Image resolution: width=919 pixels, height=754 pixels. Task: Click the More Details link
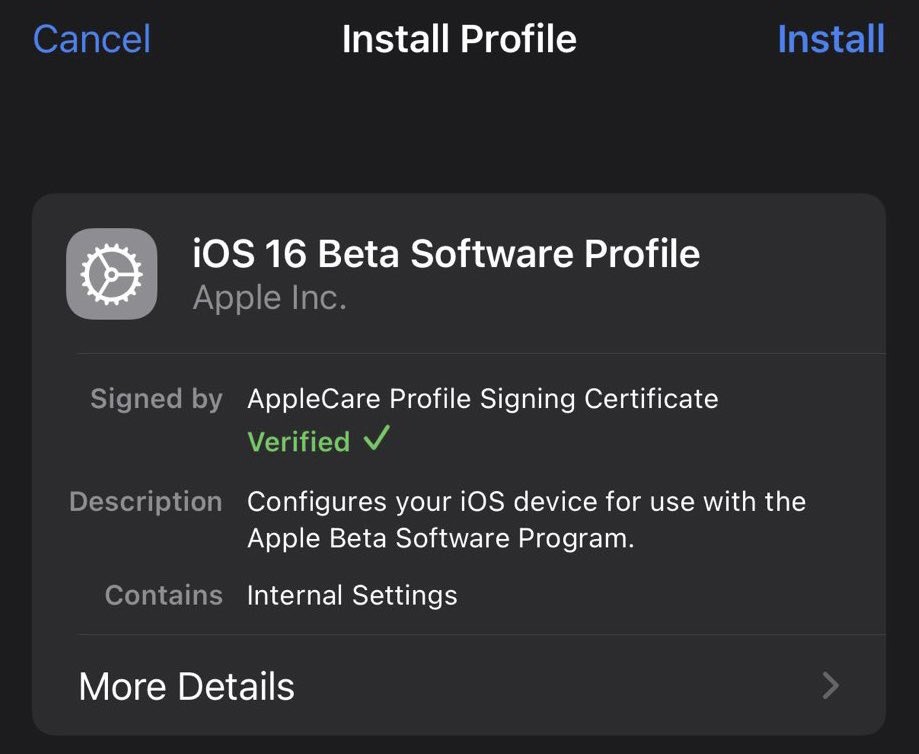186,686
